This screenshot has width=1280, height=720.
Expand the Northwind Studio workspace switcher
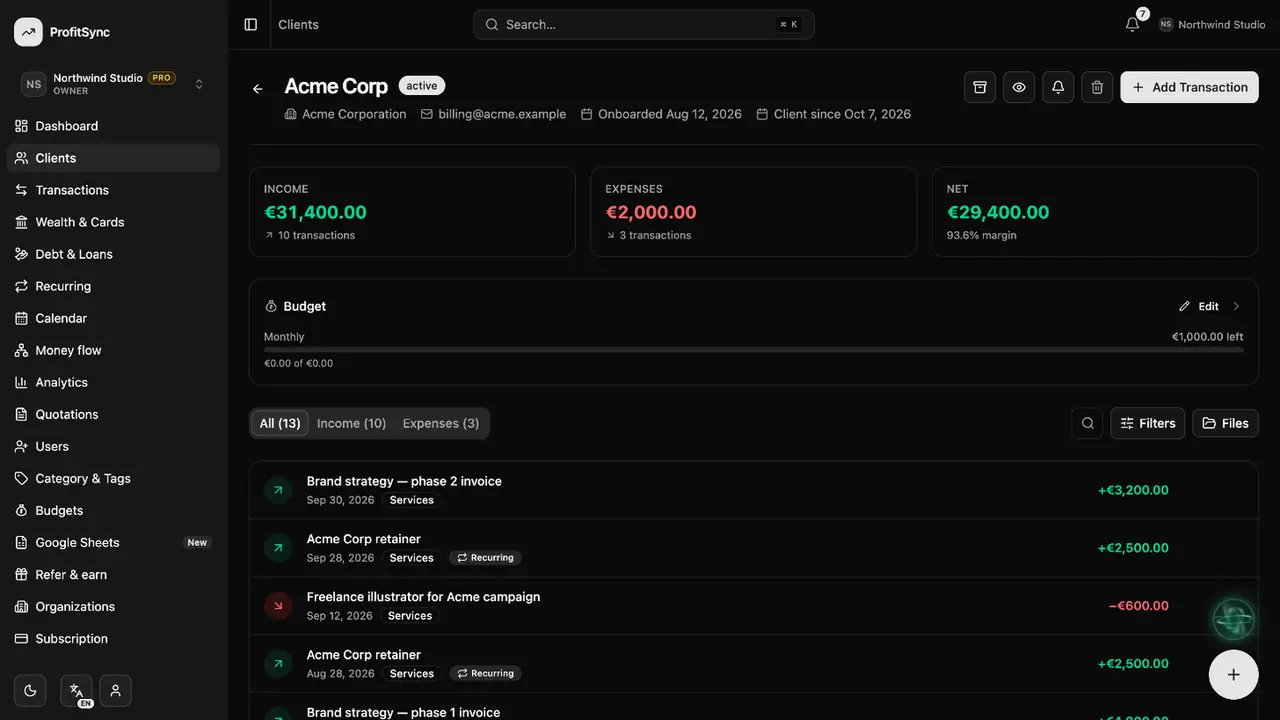pyautogui.click(x=114, y=84)
